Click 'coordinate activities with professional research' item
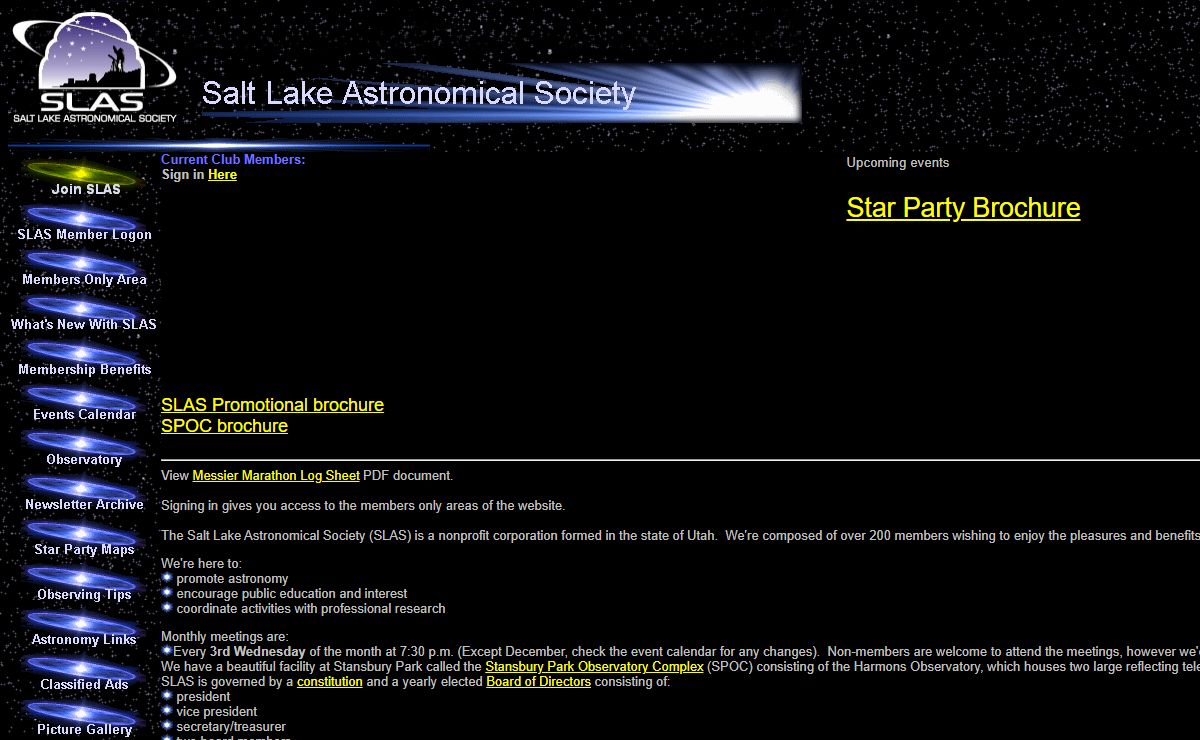 click(x=311, y=609)
